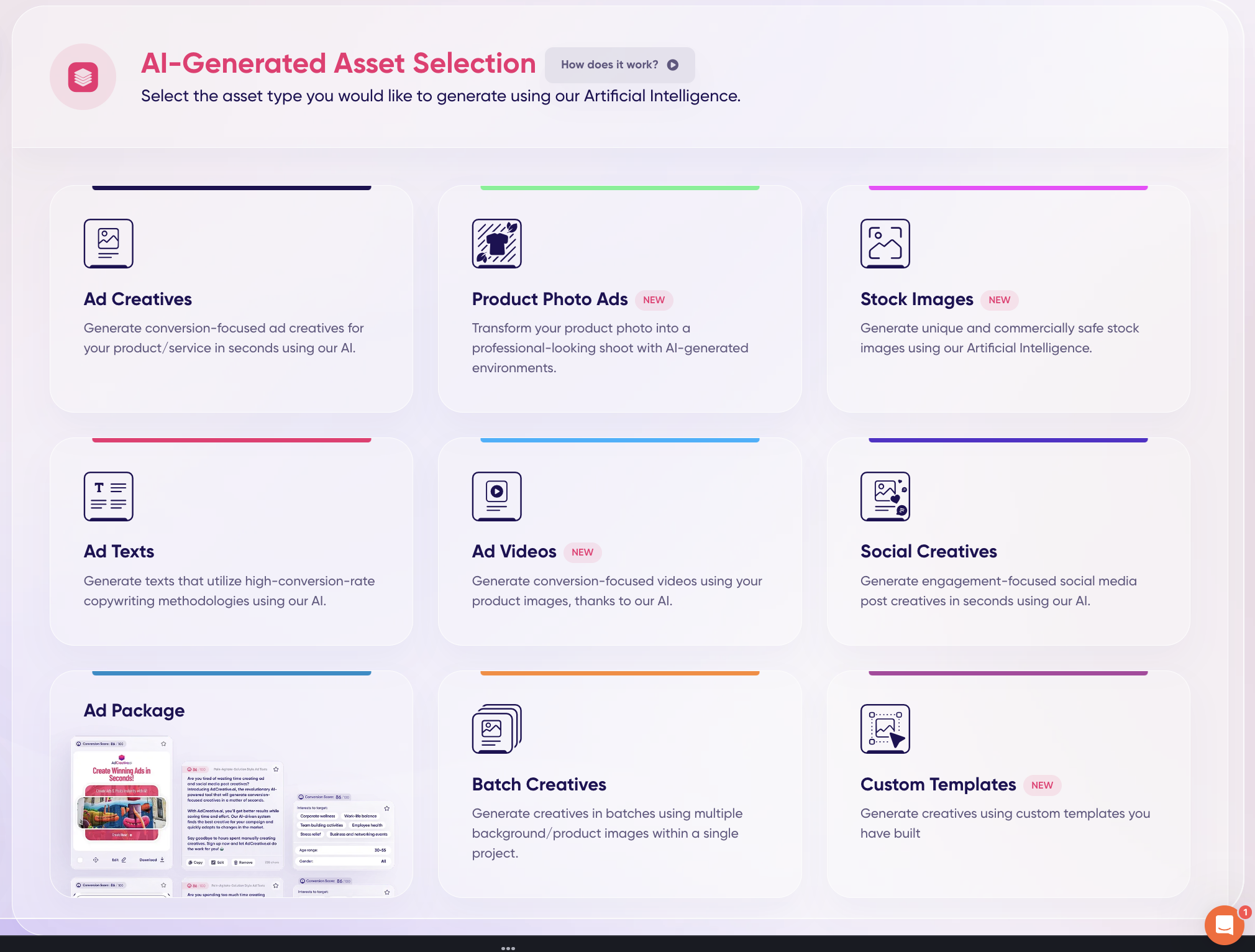Image resolution: width=1255 pixels, height=952 pixels.
Task: Click the NEW badge beside Custom Templates
Action: pos(1042,785)
